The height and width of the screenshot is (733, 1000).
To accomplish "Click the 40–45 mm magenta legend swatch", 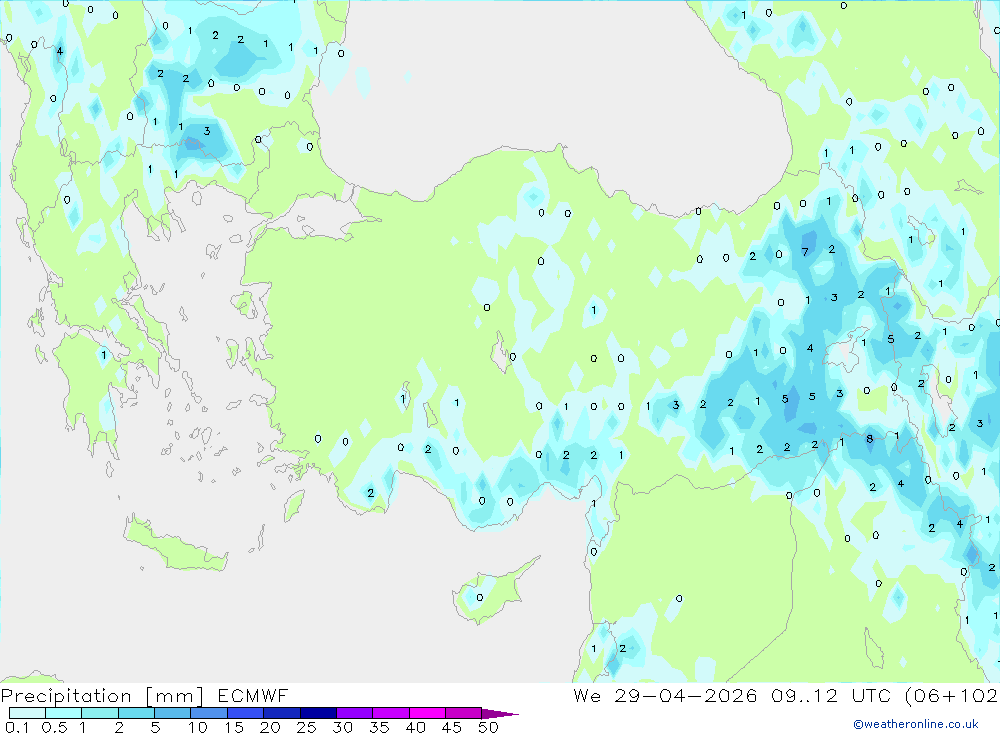I will pos(427,713).
